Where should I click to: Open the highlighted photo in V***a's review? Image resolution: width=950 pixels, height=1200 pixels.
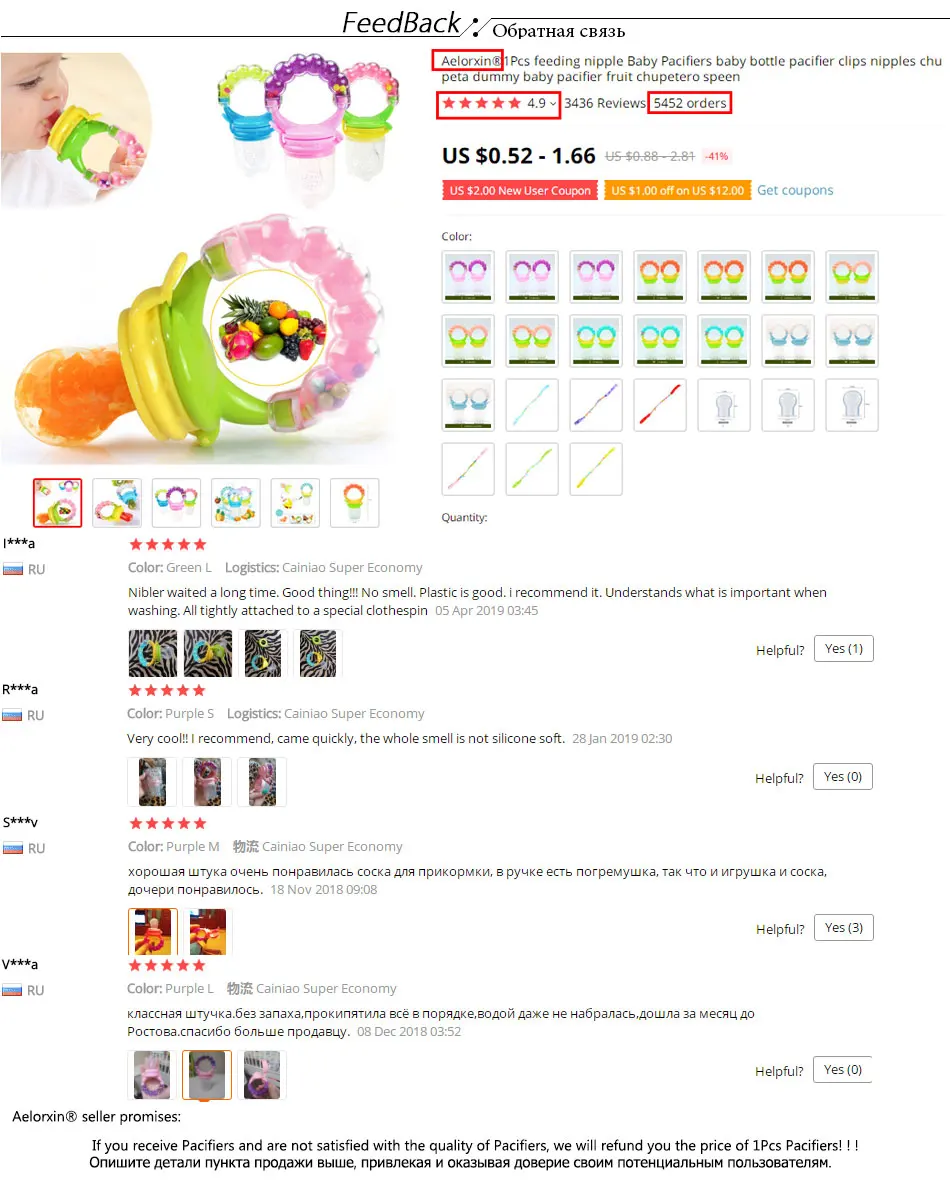pyautogui.click(x=207, y=1075)
